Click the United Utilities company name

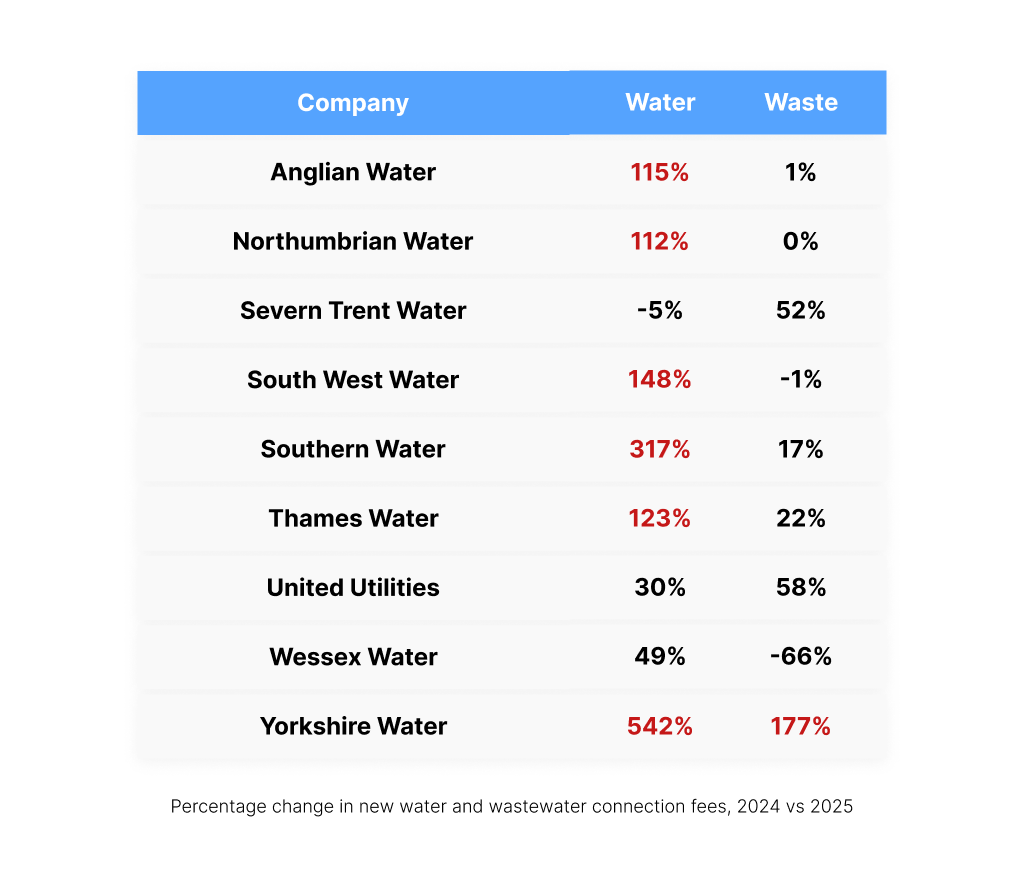[353, 587]
